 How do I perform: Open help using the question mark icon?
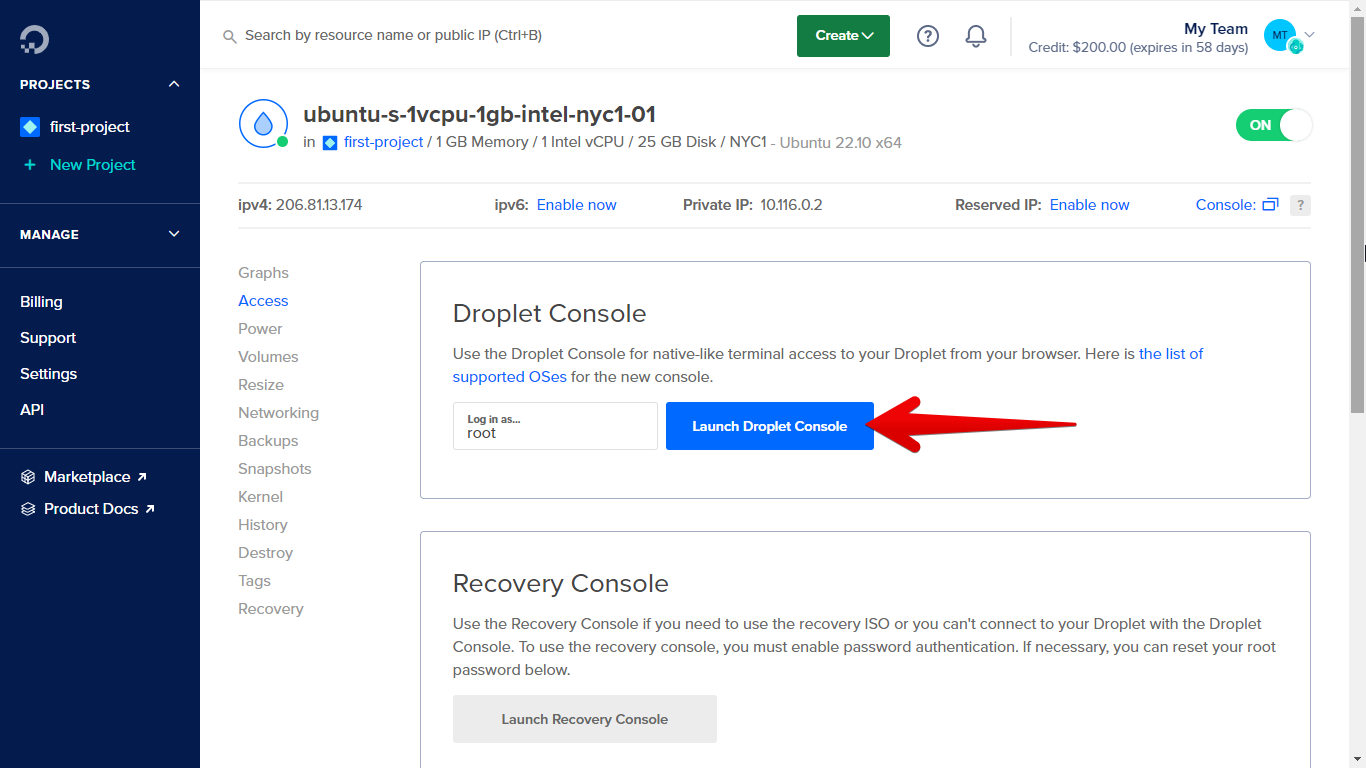pos(927,35)
